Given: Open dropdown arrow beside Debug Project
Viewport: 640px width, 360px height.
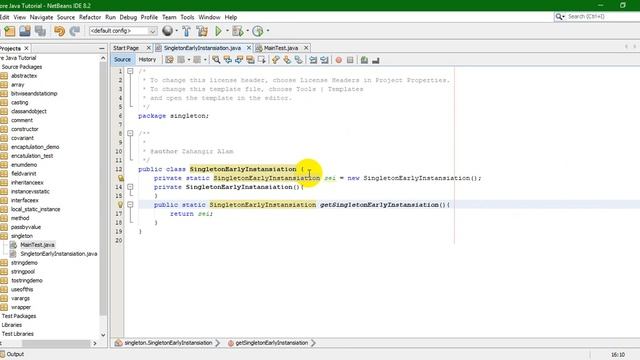Looking at the screenshot, I should pyautogui.click(x=247, y=31).
